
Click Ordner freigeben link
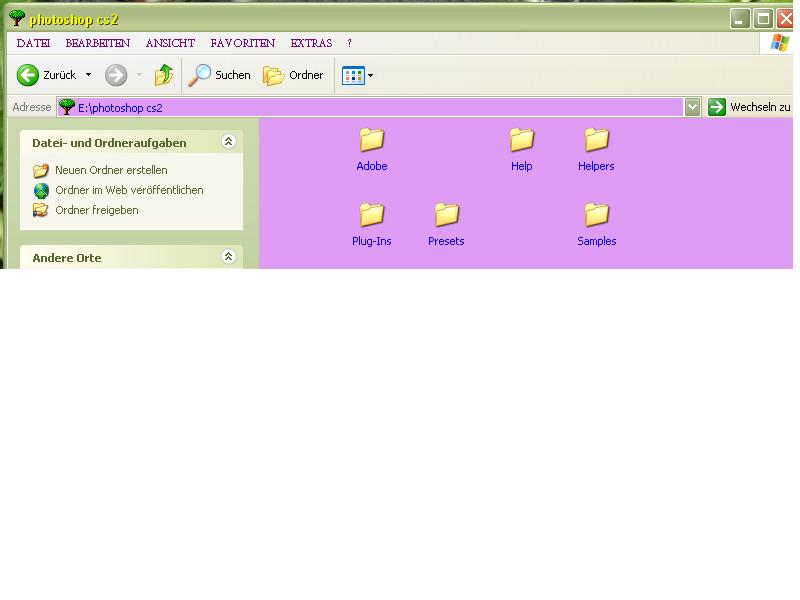point(96,210)
